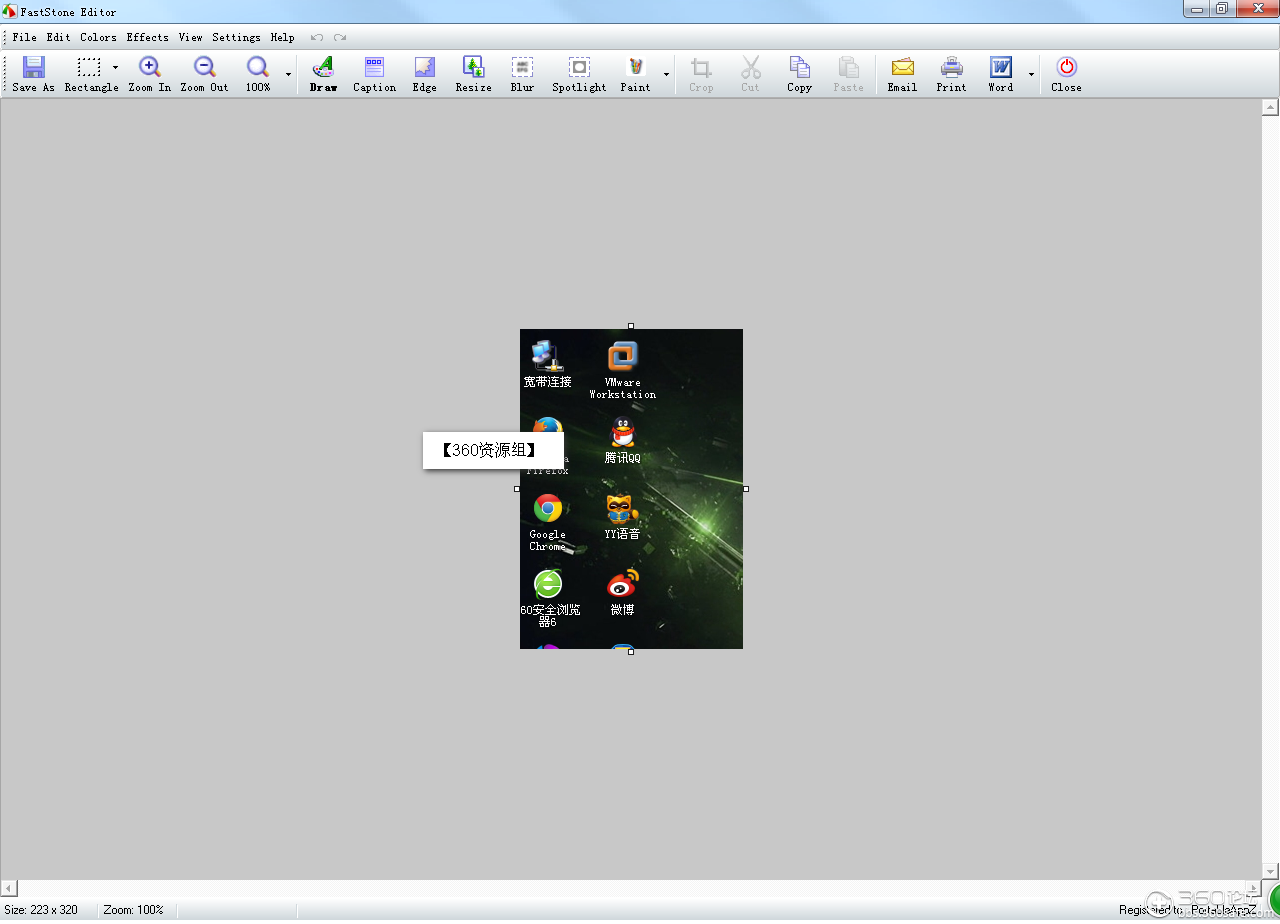Expand the Paint dropdown arrow
1280x924 pixels.
tap(666, 74)
